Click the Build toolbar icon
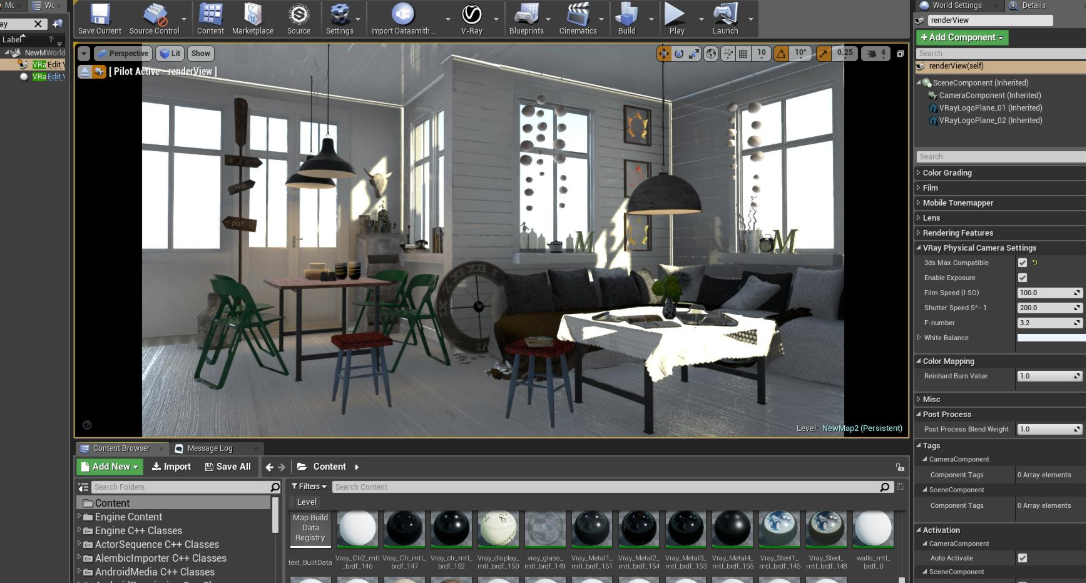 pos(626,15)
